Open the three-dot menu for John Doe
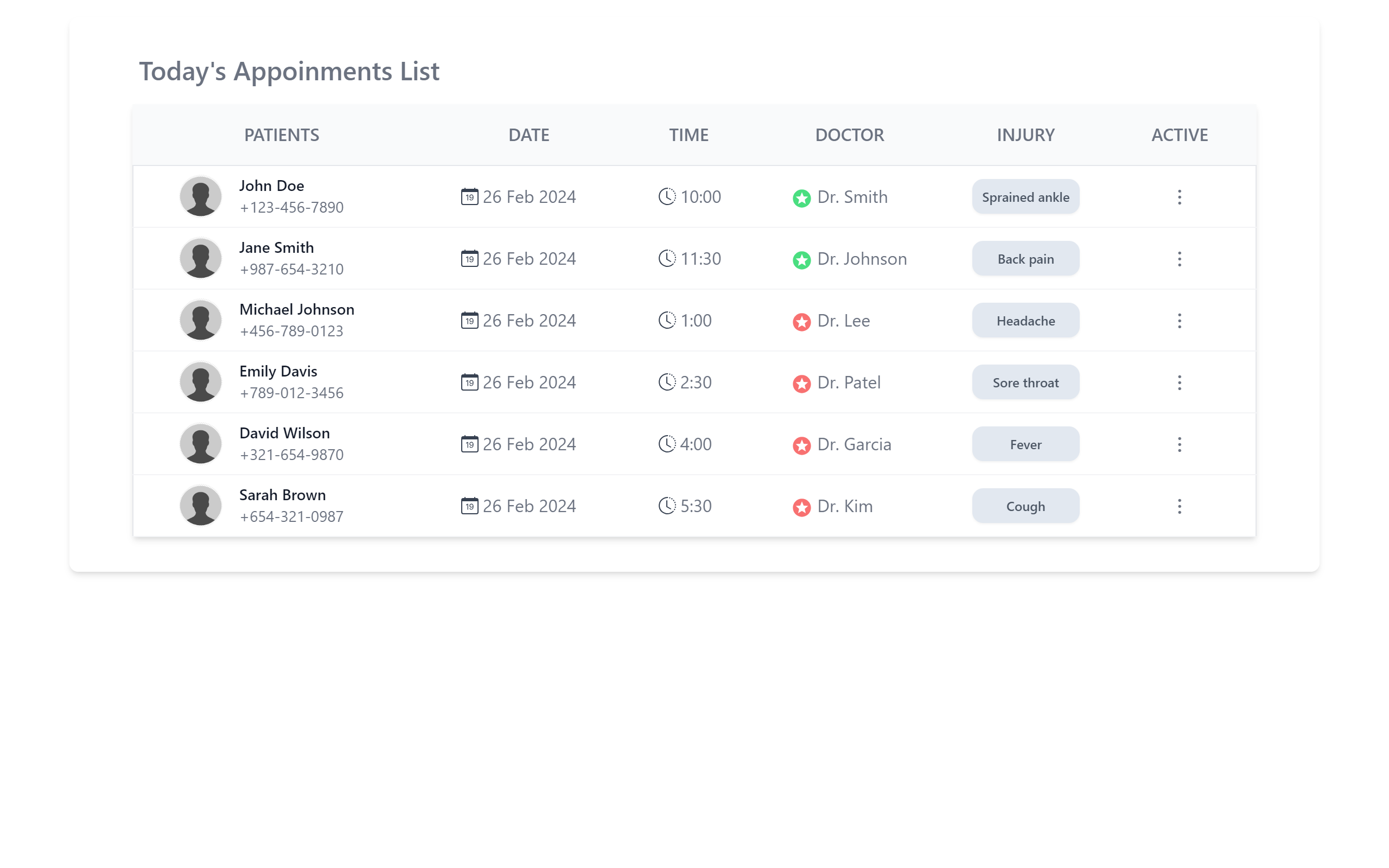 tap(1179, 197)
